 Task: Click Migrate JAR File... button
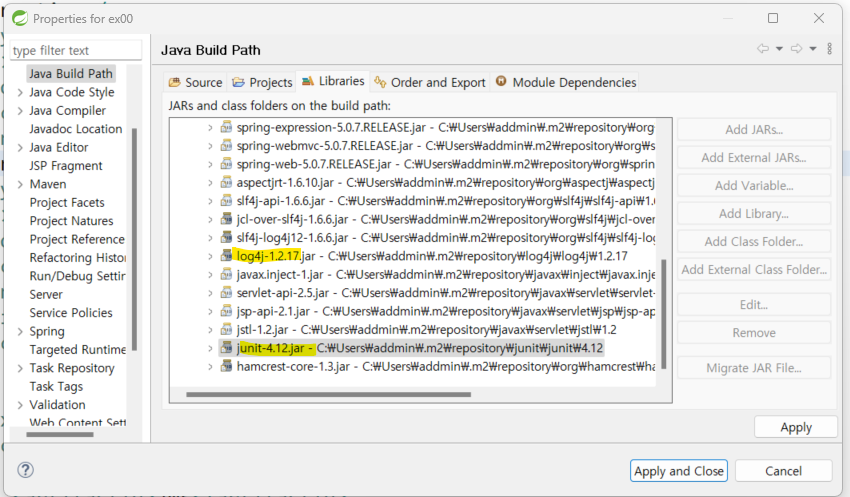pyautogui.click(x=754, y=368)
